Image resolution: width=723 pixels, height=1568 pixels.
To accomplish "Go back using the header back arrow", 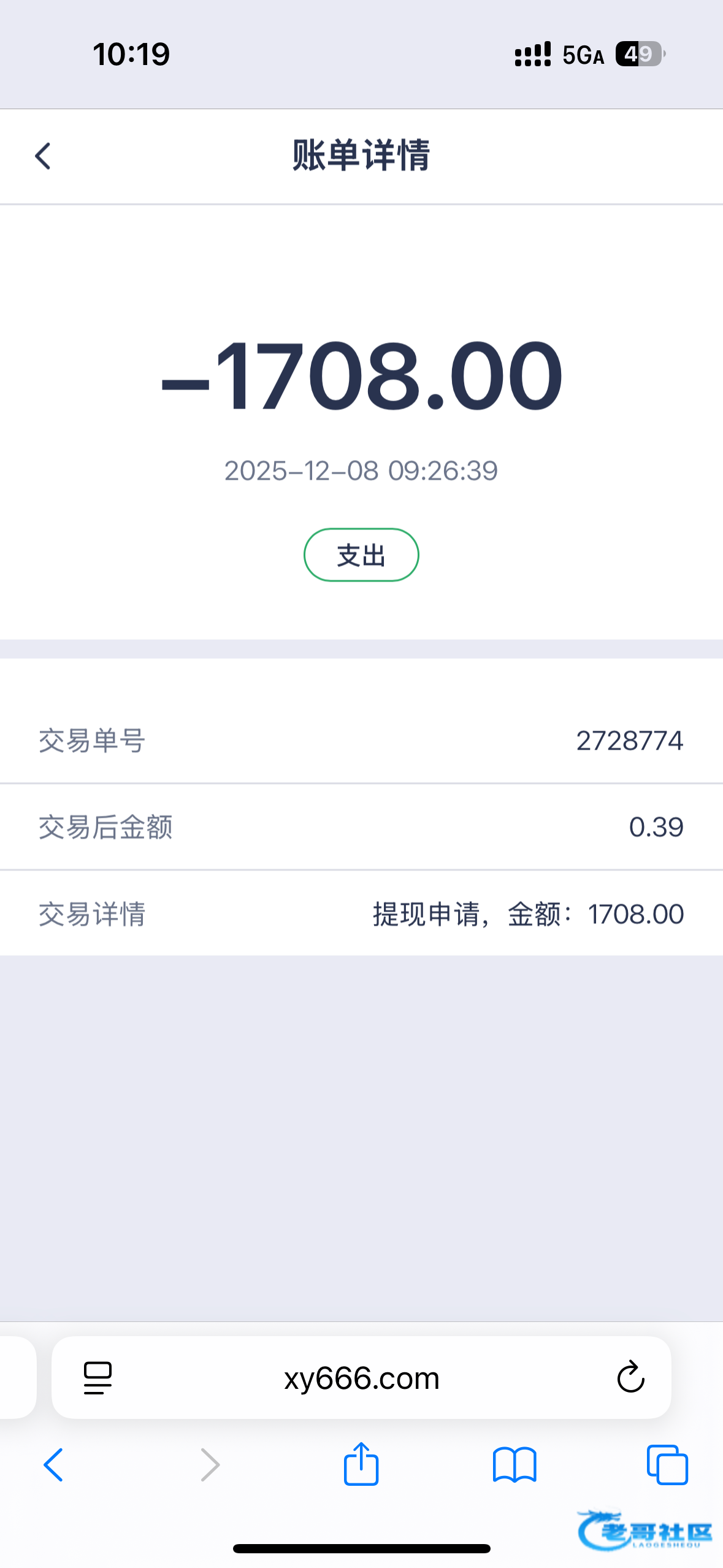I will [x=43, y=156].
